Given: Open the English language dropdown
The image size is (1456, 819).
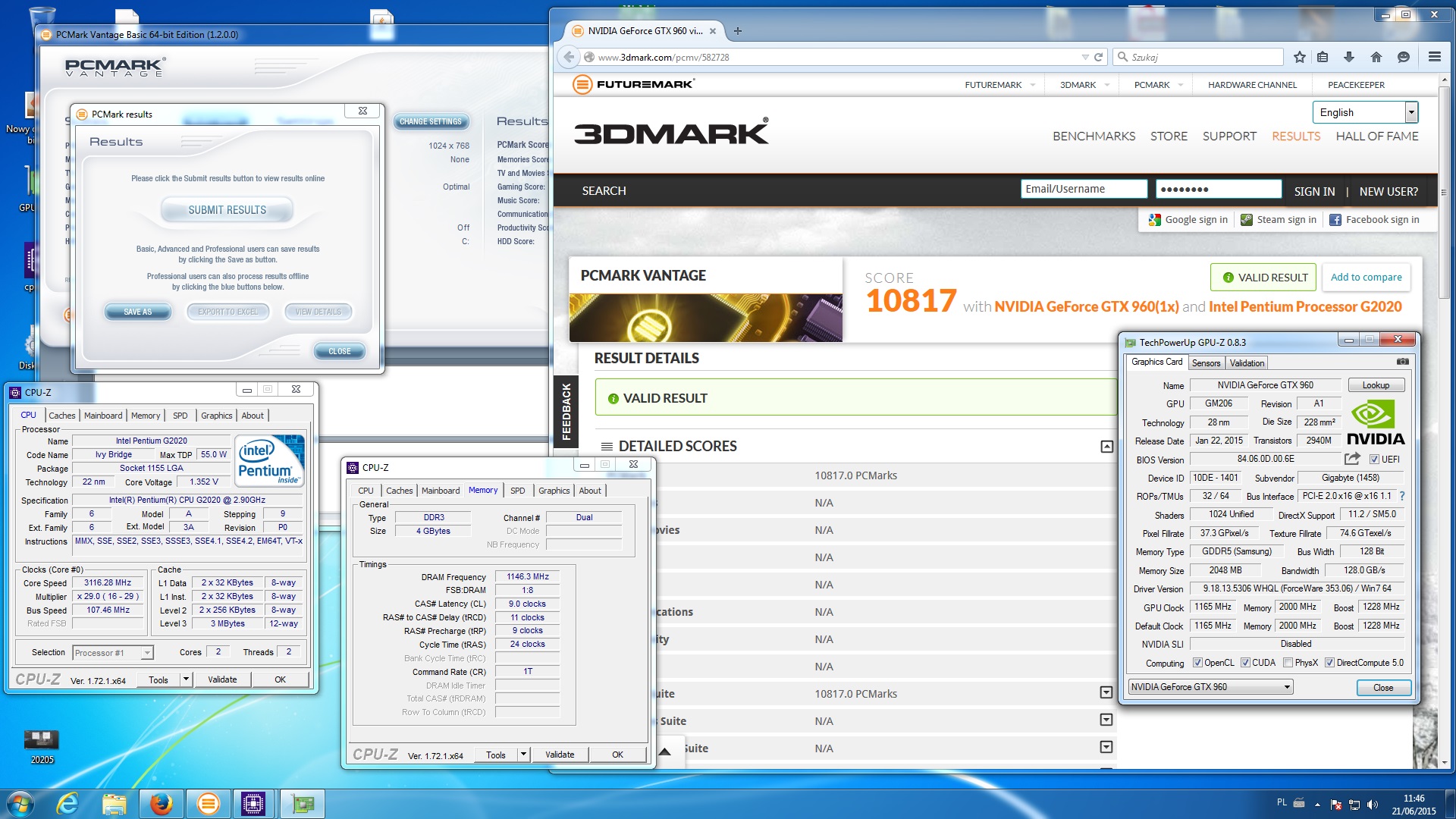Looking at the screenshot, I should 1365,112.
